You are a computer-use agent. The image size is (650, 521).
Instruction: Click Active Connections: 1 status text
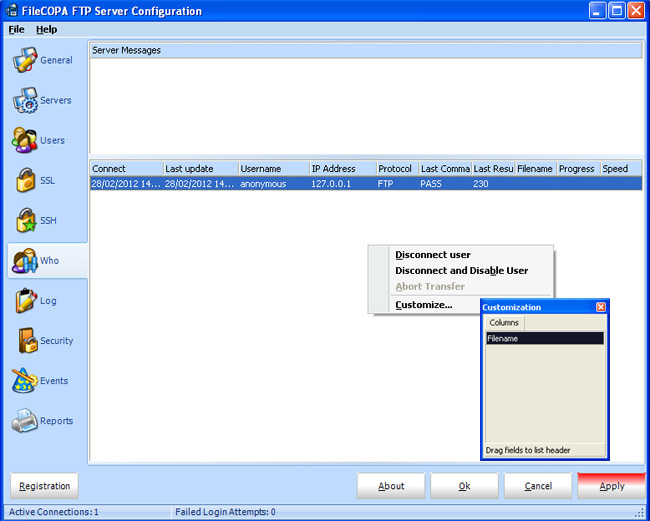pos(54,512)
